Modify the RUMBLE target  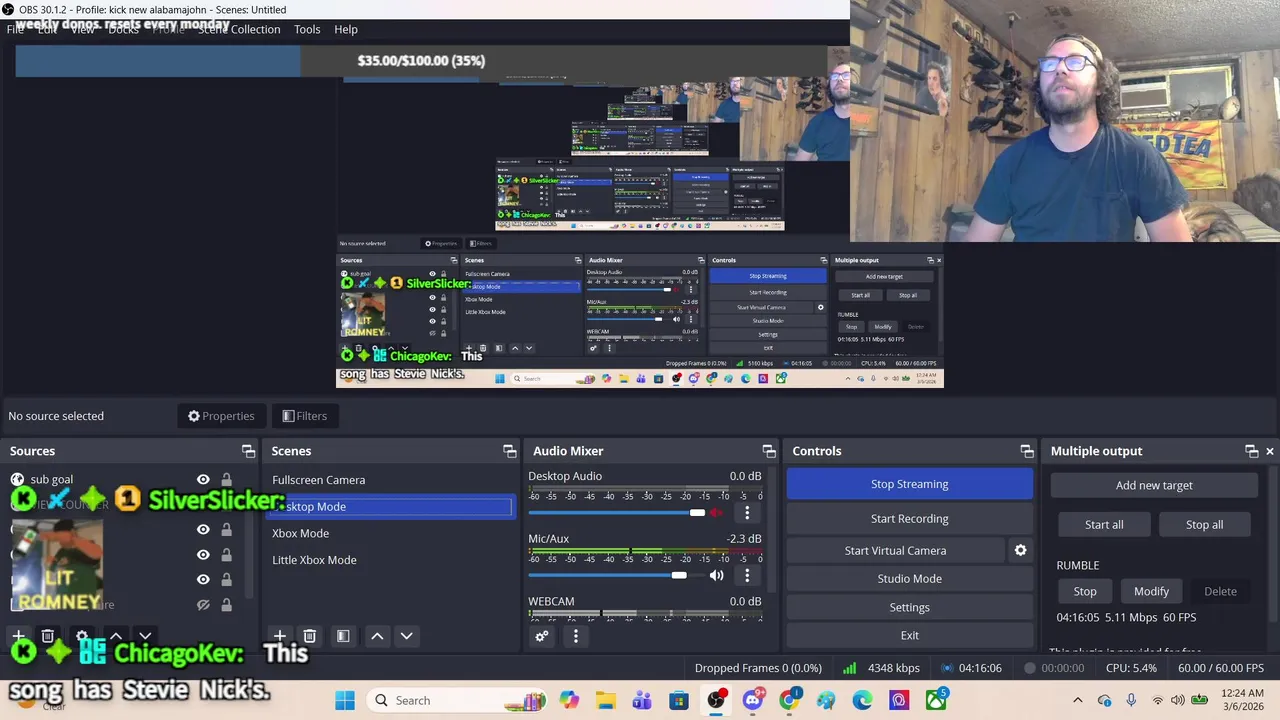pos(1151,591)
